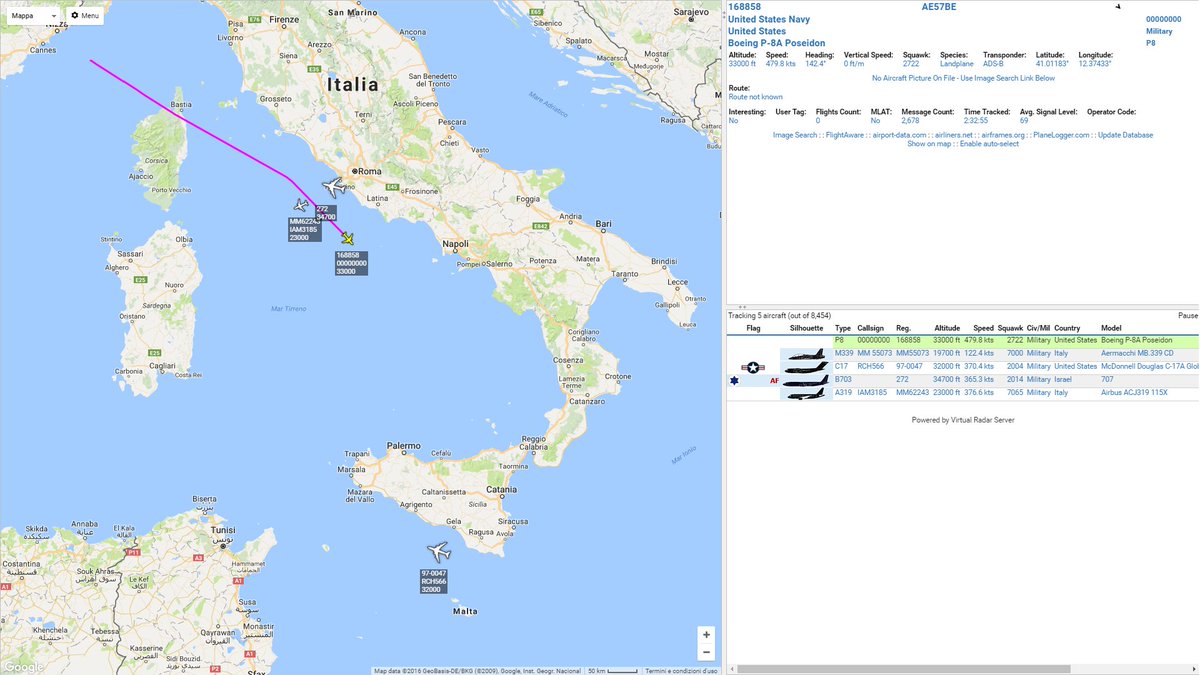
Task: Click registration MM62243 in list
Action: (x=912, y=394)
